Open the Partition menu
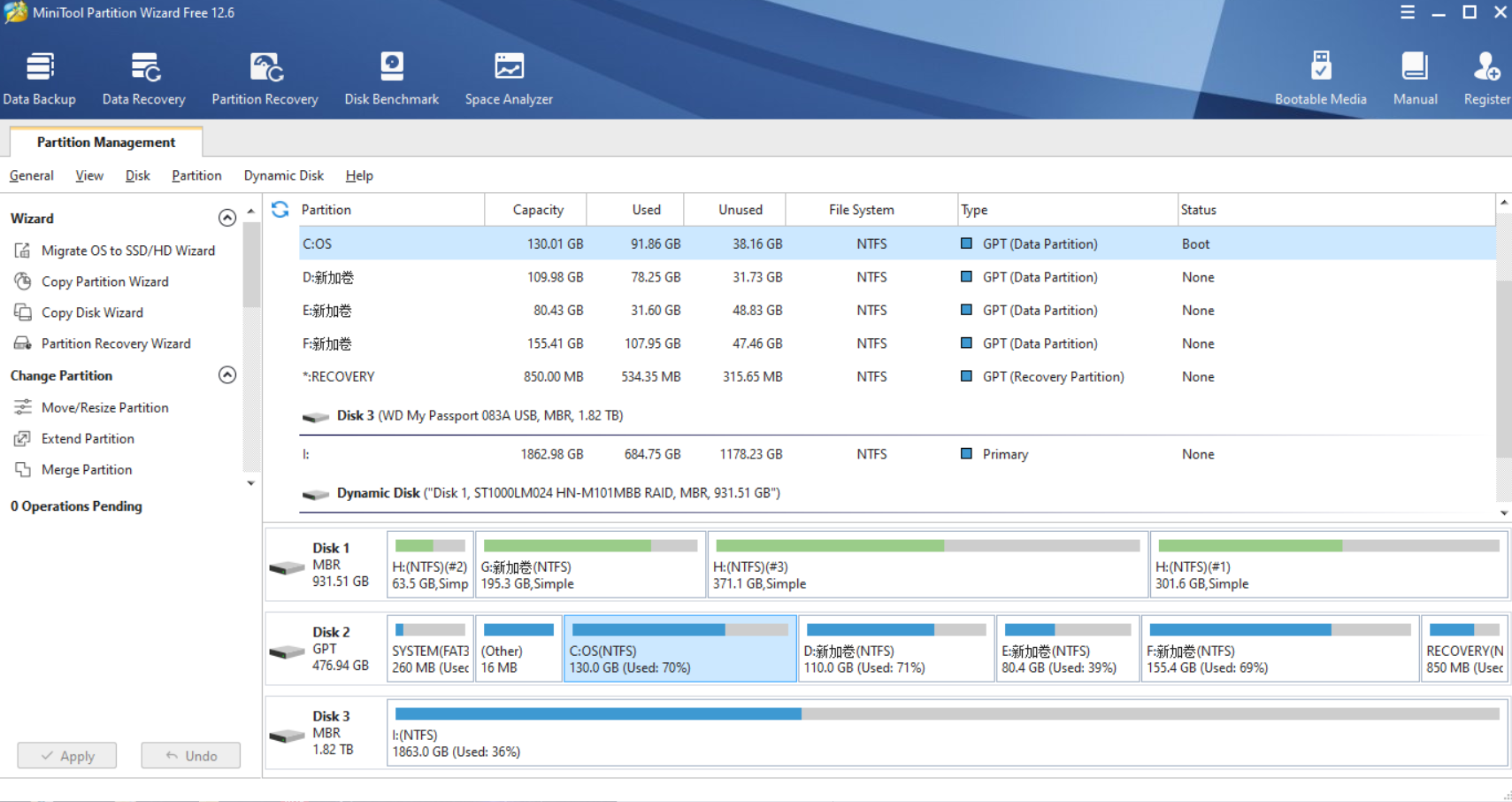This screenshot has width=1512, height=802. pos(196,175)
